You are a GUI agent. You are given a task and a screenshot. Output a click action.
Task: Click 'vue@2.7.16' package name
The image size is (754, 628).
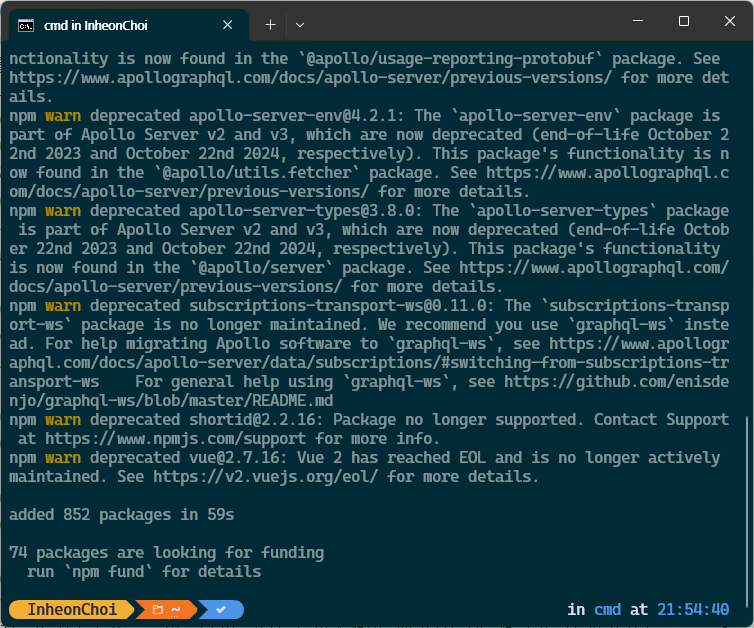[234, 457]
